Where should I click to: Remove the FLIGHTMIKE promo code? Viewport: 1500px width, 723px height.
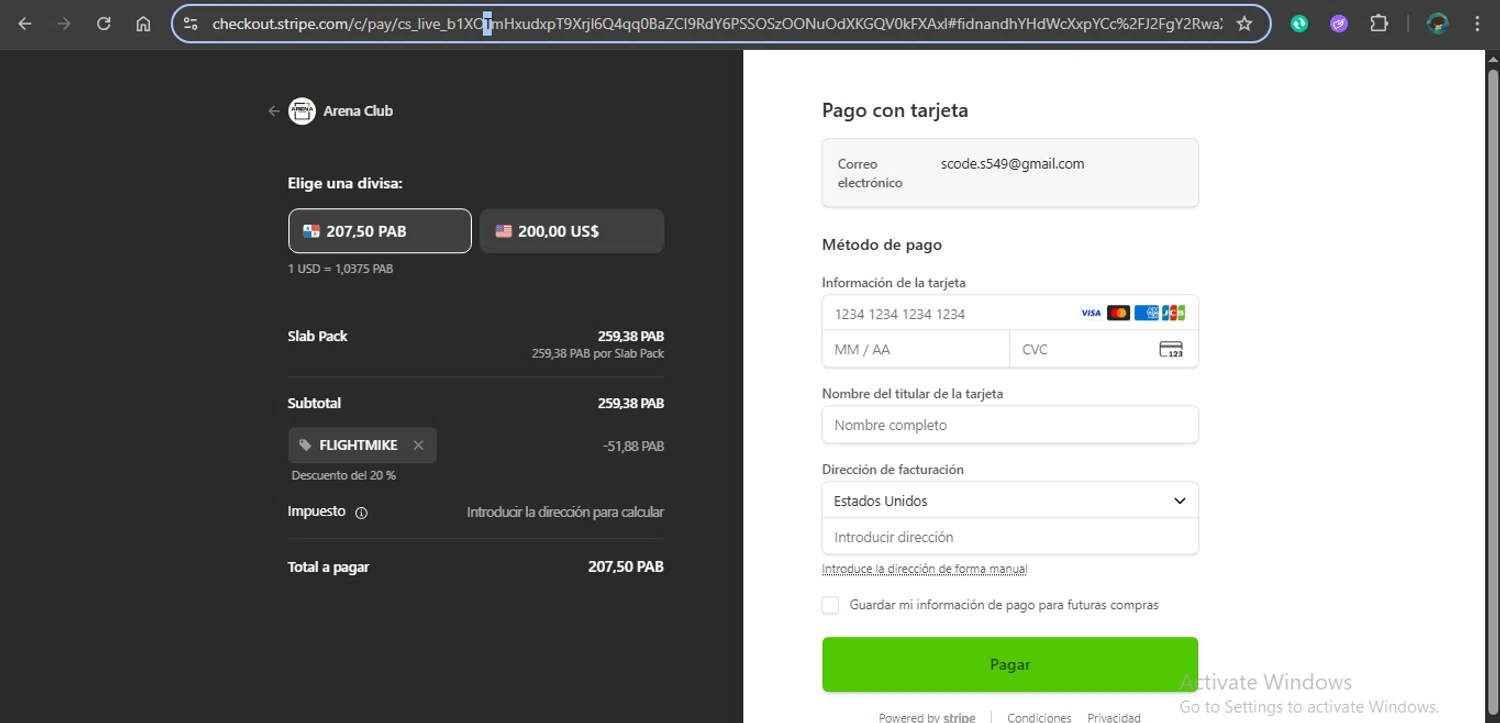coord(418,445)
